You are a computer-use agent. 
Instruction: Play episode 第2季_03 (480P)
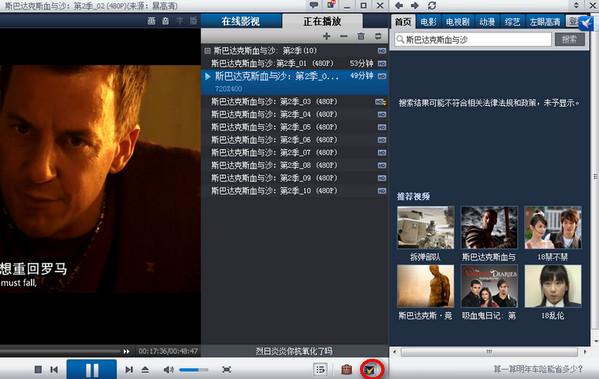click(x=294, y=102)
